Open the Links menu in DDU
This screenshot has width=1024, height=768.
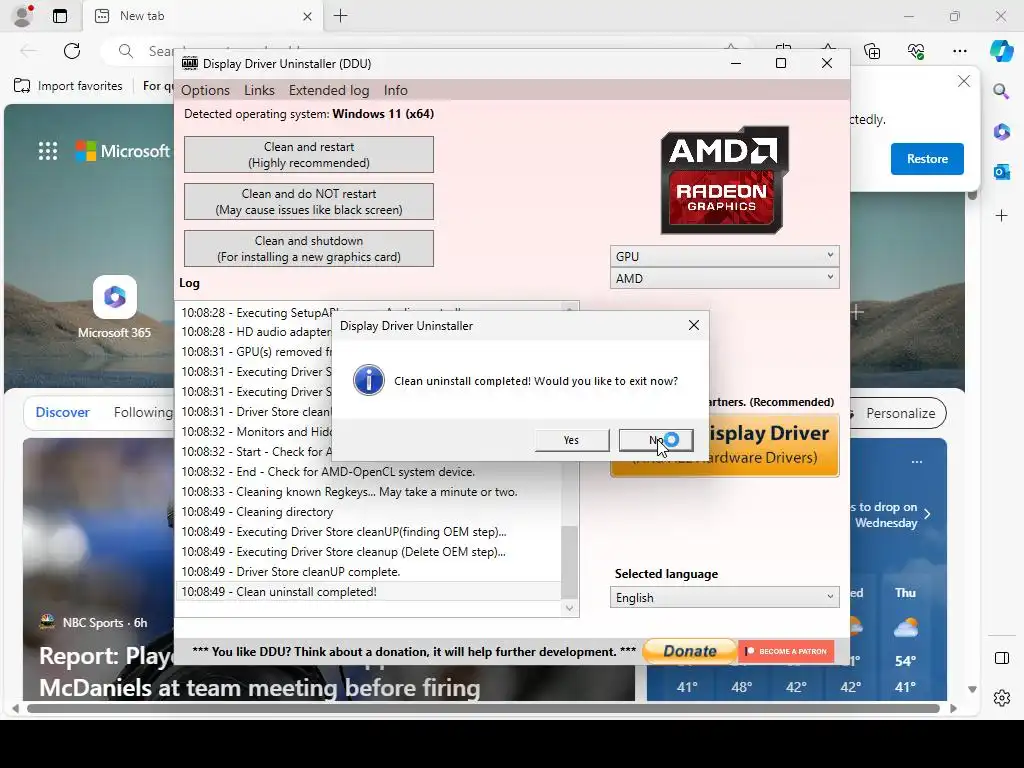tap(259, 90)
